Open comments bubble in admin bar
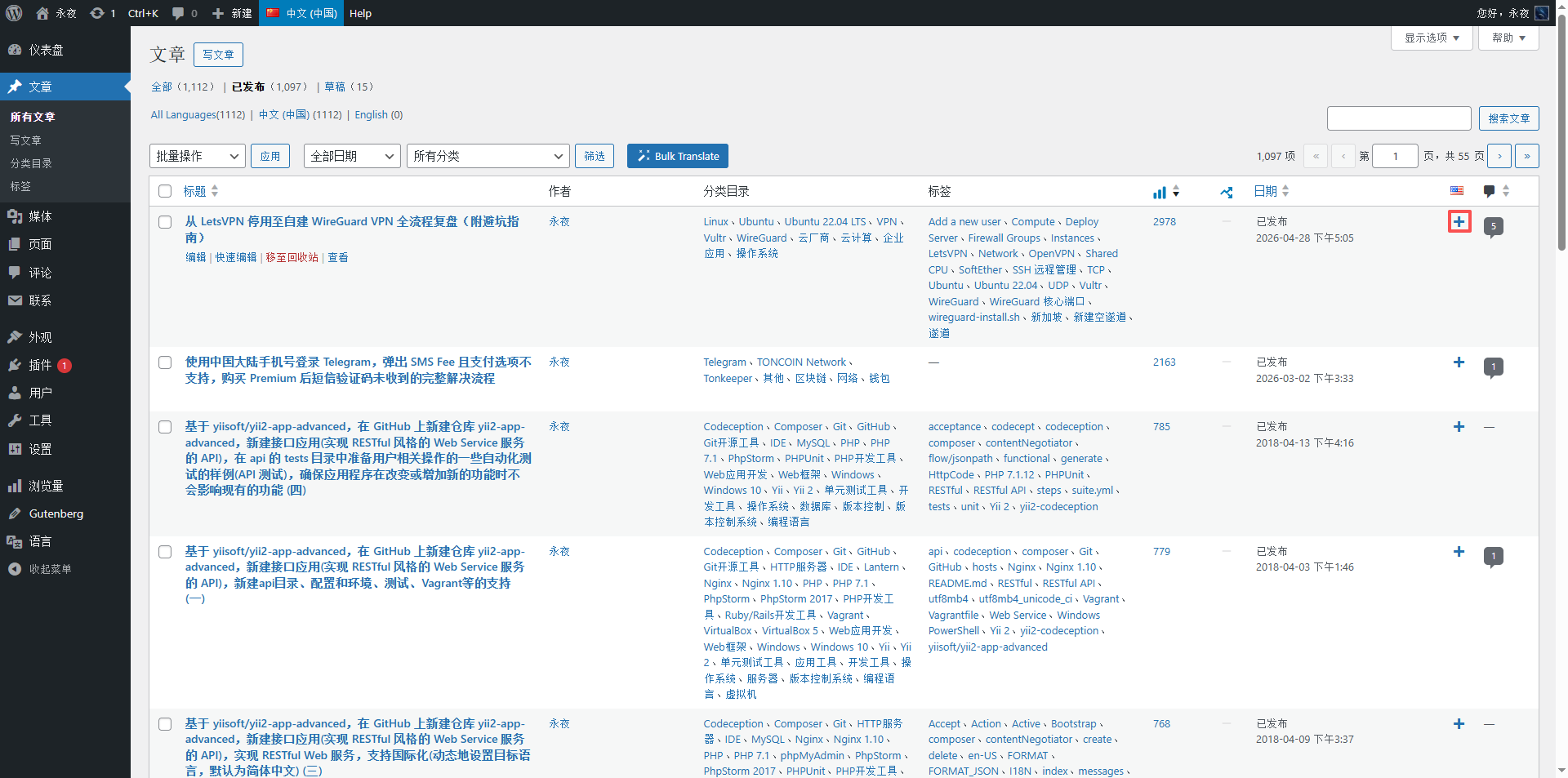 coord(177,13)
